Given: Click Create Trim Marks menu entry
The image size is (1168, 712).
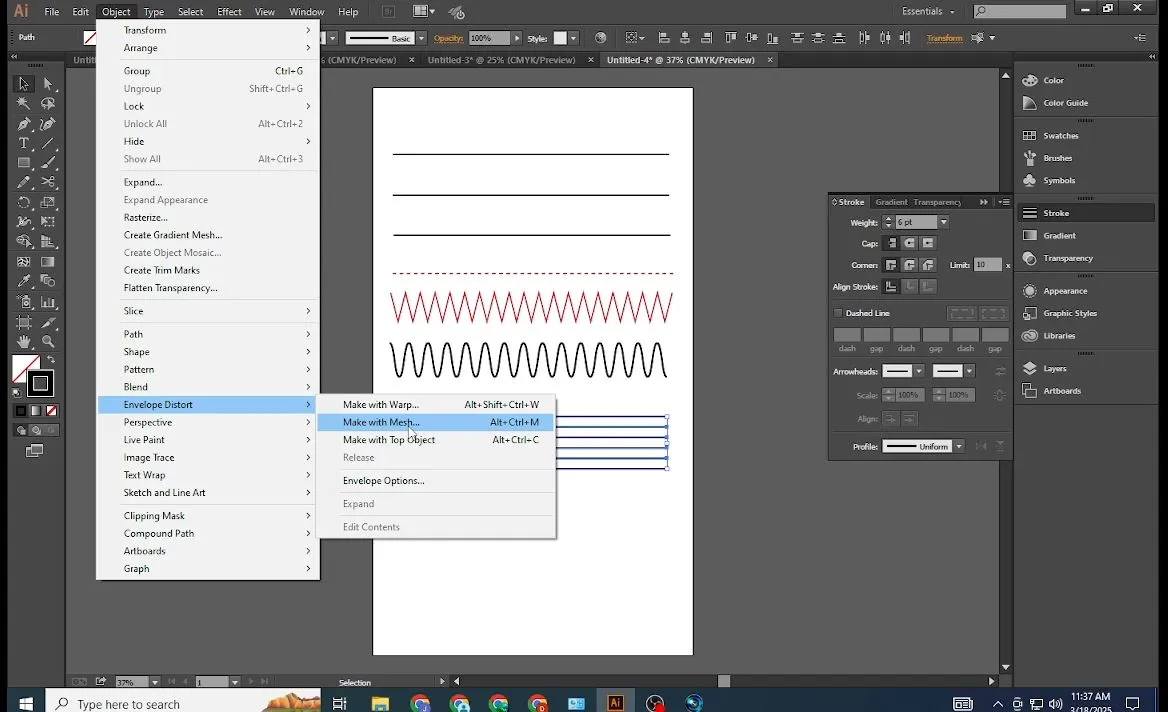Looking at the screenshot, I should 209,270.
